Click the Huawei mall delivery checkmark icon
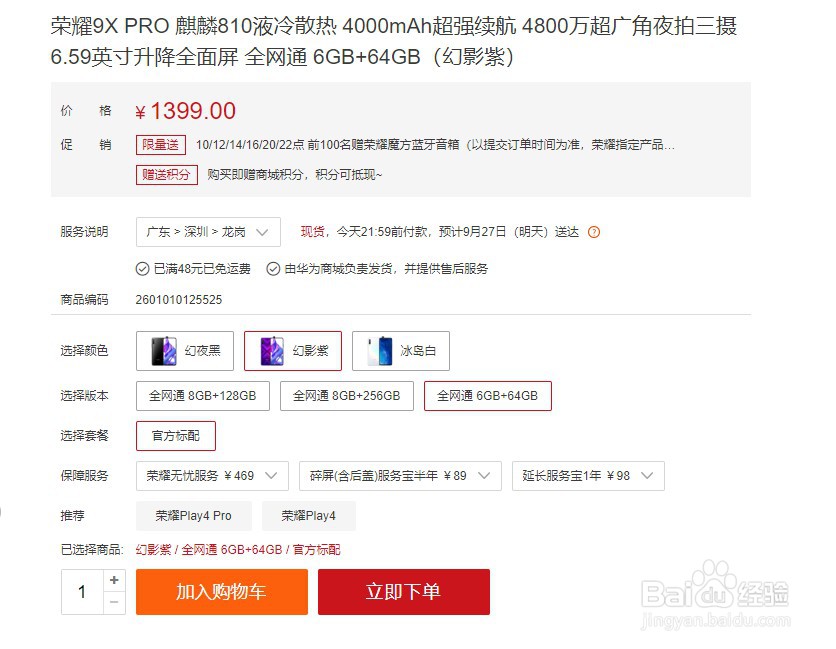 (x=273, y=269)
